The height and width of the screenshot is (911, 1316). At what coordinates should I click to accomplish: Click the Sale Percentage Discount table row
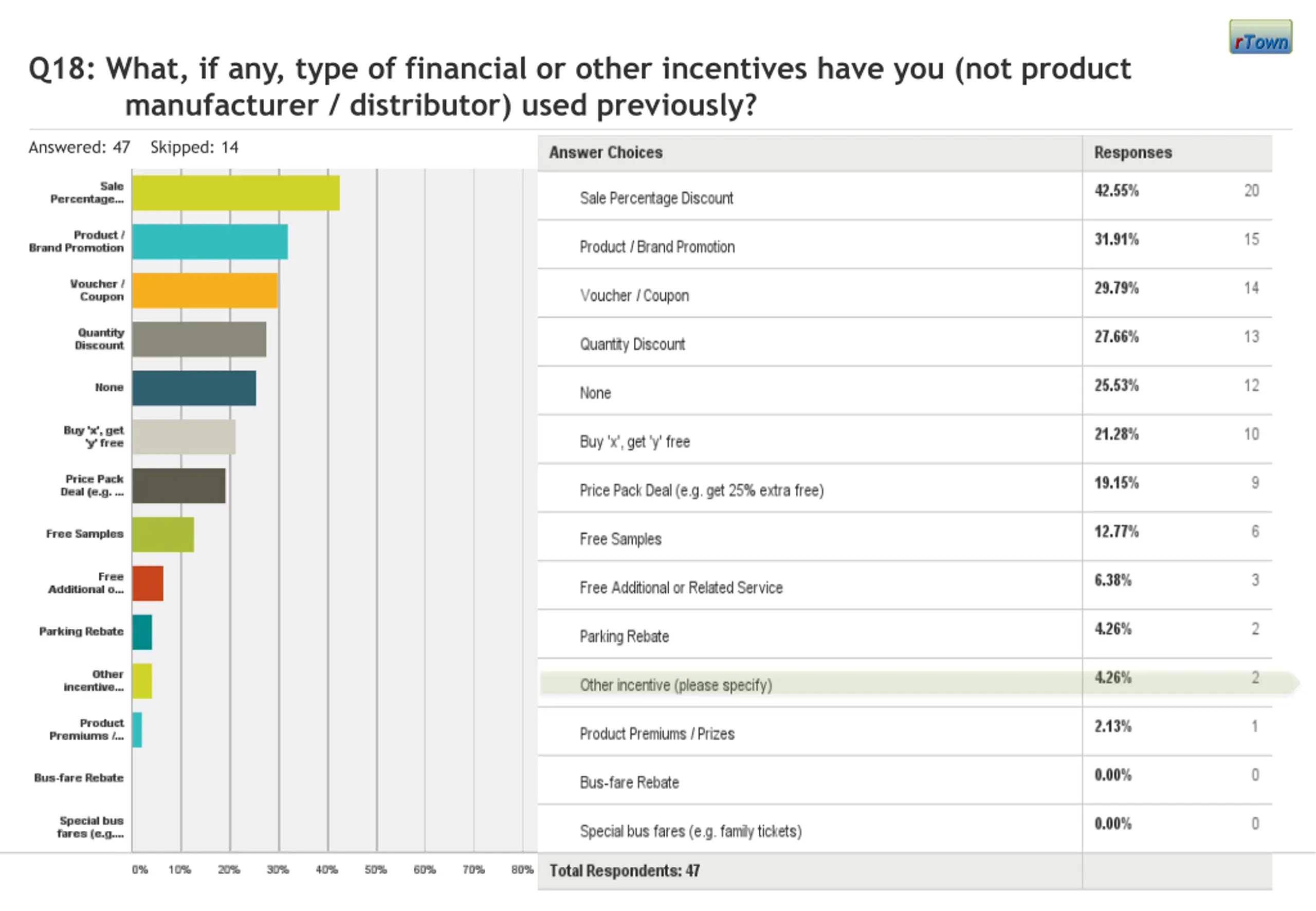pyautogui.click(x=656, y=198)
